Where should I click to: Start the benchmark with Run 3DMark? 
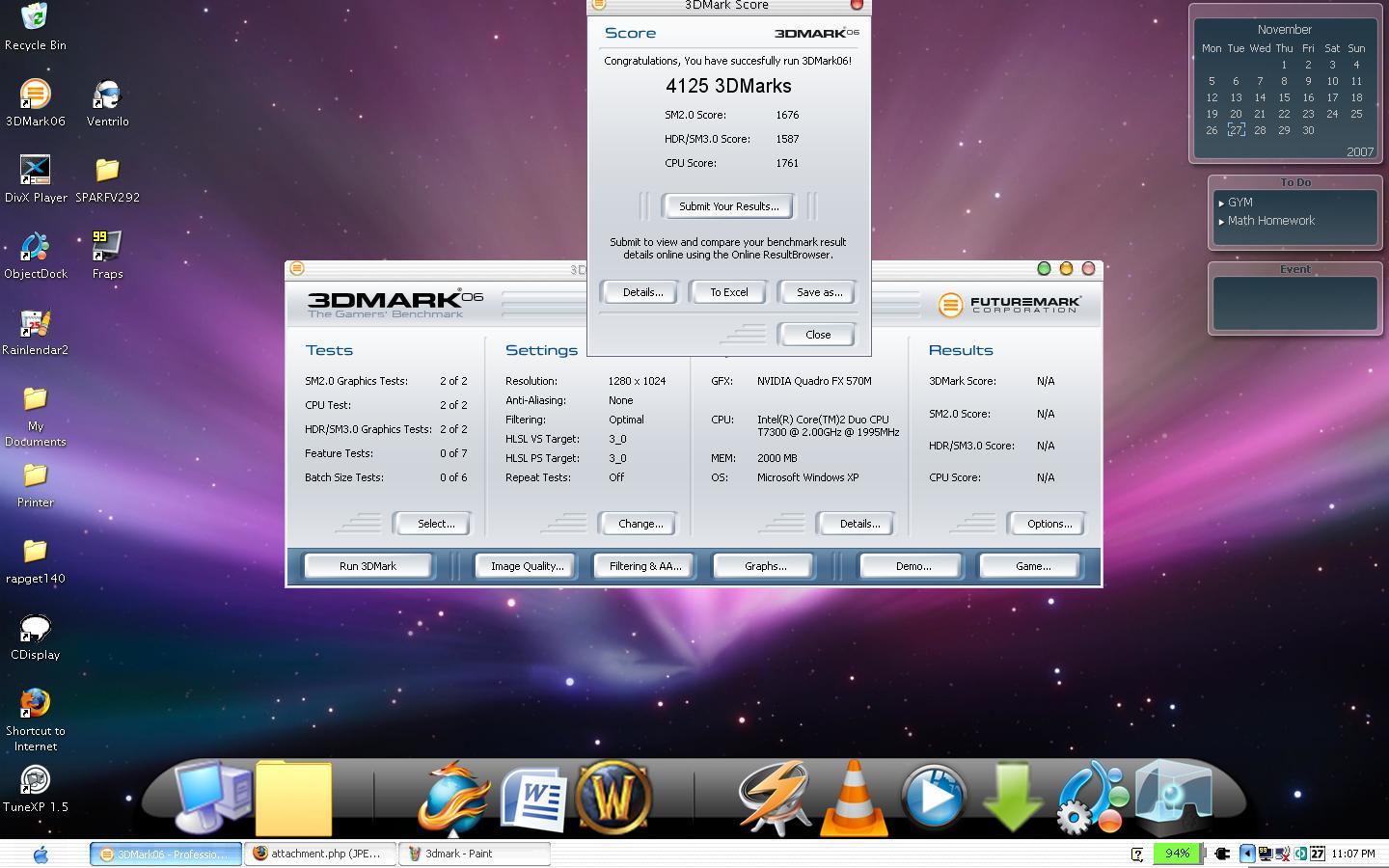point(368,566)
